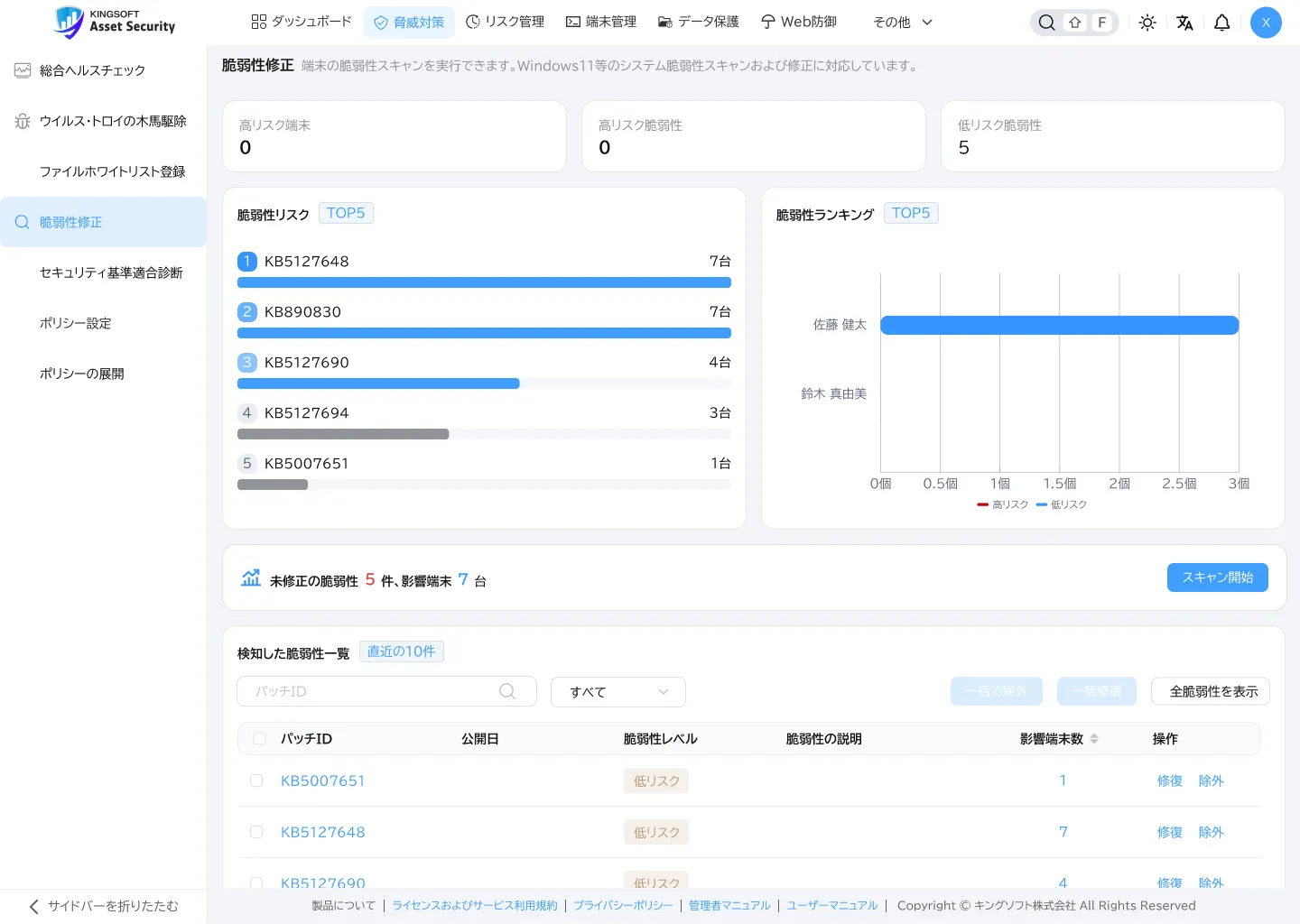This screenshot has height=924, width=1300.
Task: Click the chart icon beside 未修正の脆弱性
Action: 251,577
